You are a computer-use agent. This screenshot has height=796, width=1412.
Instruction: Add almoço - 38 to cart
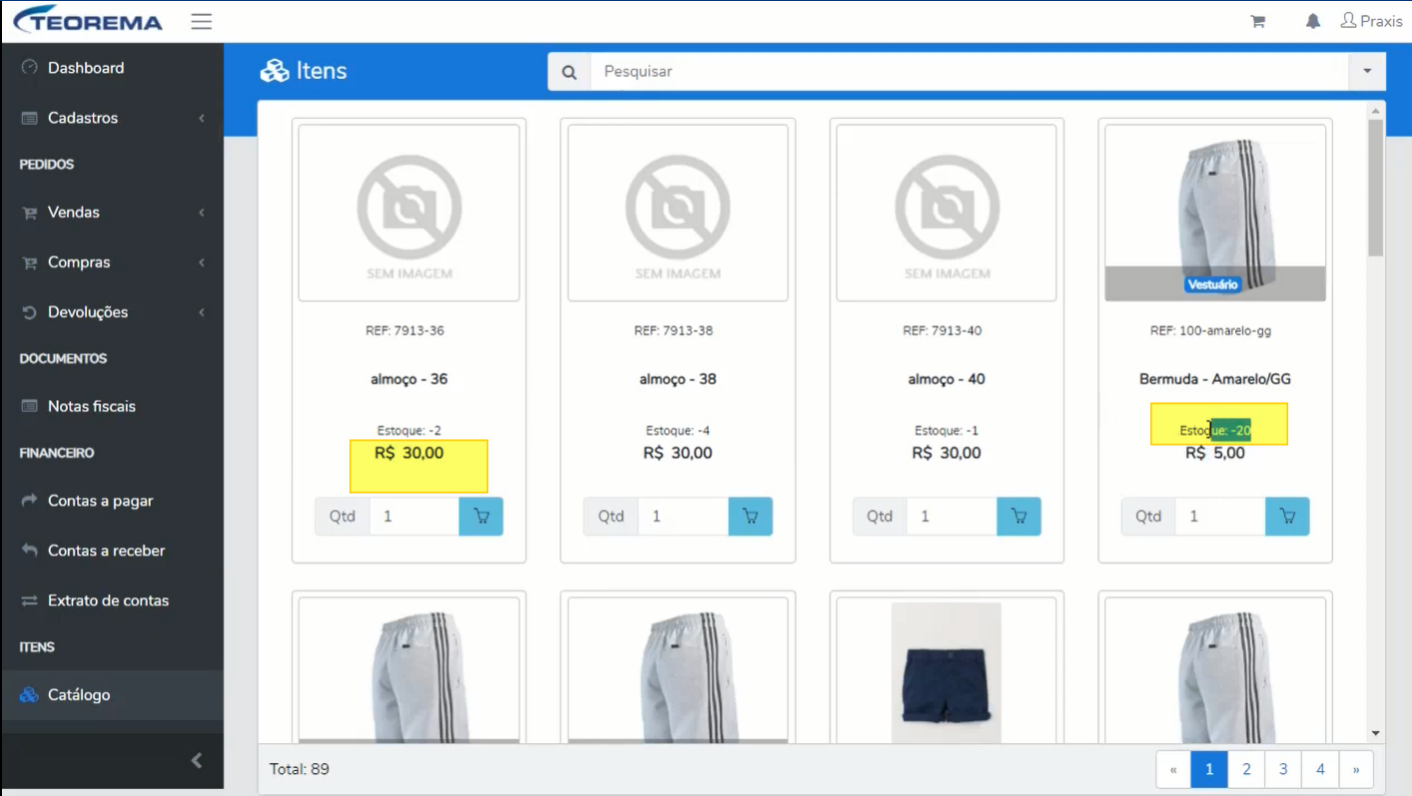coord(750,516)
